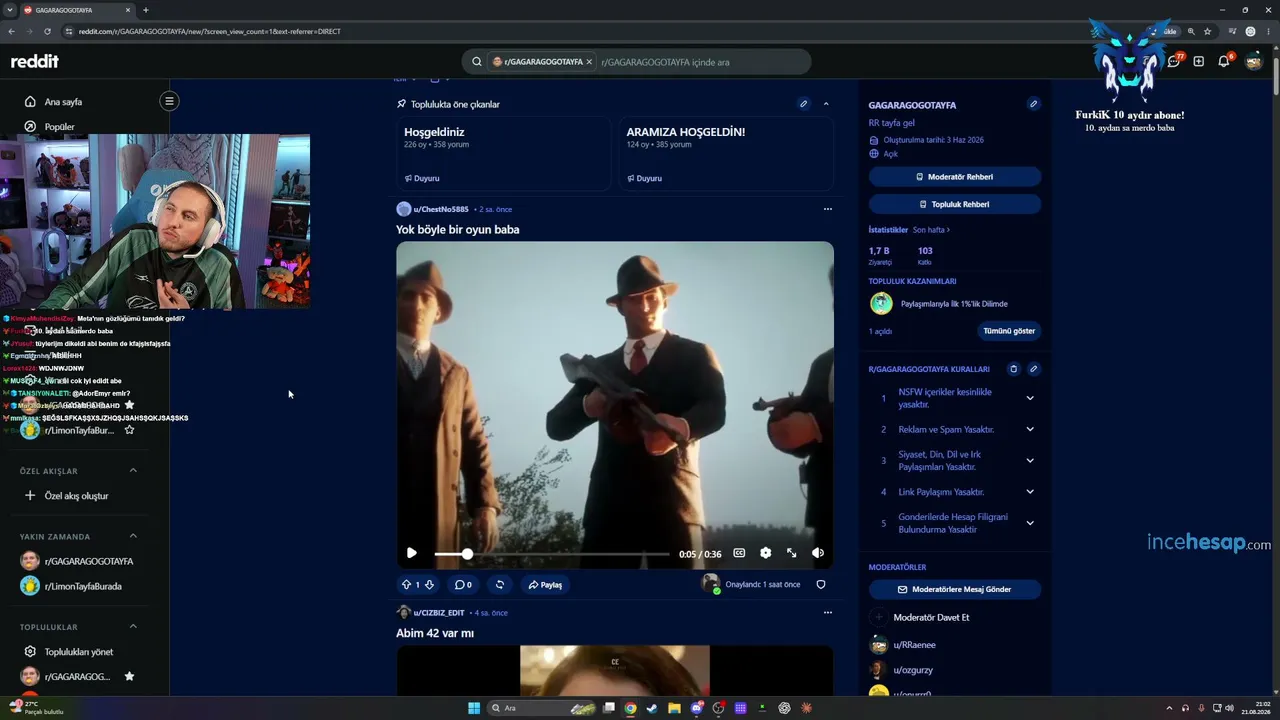The height and width of the screenshot is (720, 1280).
Task: Expand the Reklam ve Spam Yasaktır rule
Action: pyautogui.click(x=1030, y=429)
